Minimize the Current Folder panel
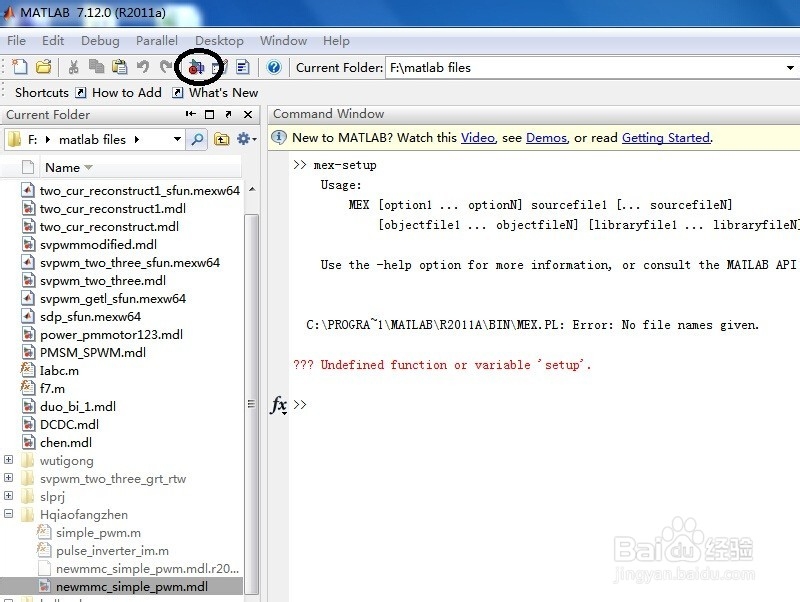Screen dimensions: 800x602 point(190,114)
